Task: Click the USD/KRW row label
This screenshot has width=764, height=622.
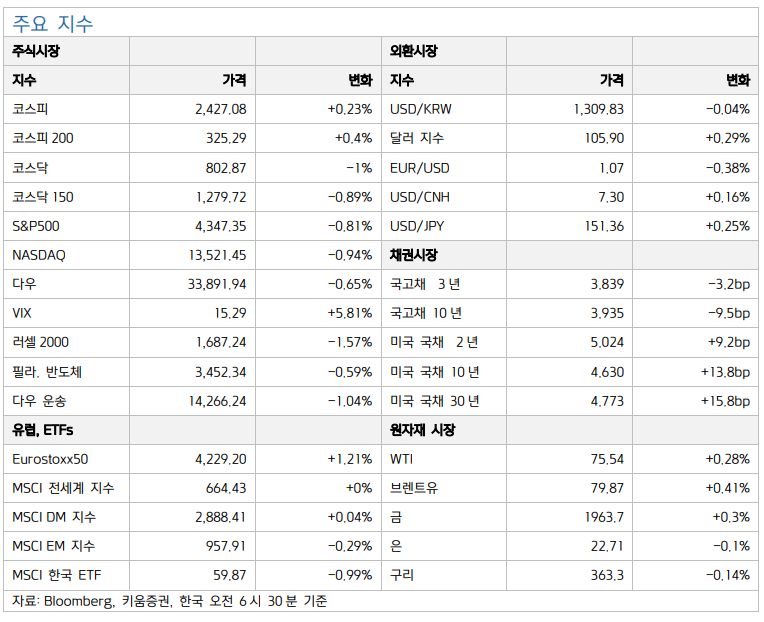Action: click(x=420, y=109)
